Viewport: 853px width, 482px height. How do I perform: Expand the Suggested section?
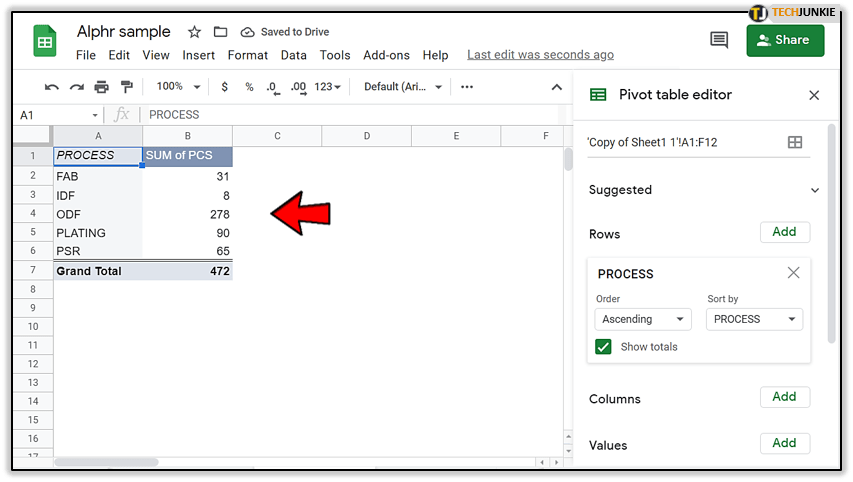tap(814, 190)
